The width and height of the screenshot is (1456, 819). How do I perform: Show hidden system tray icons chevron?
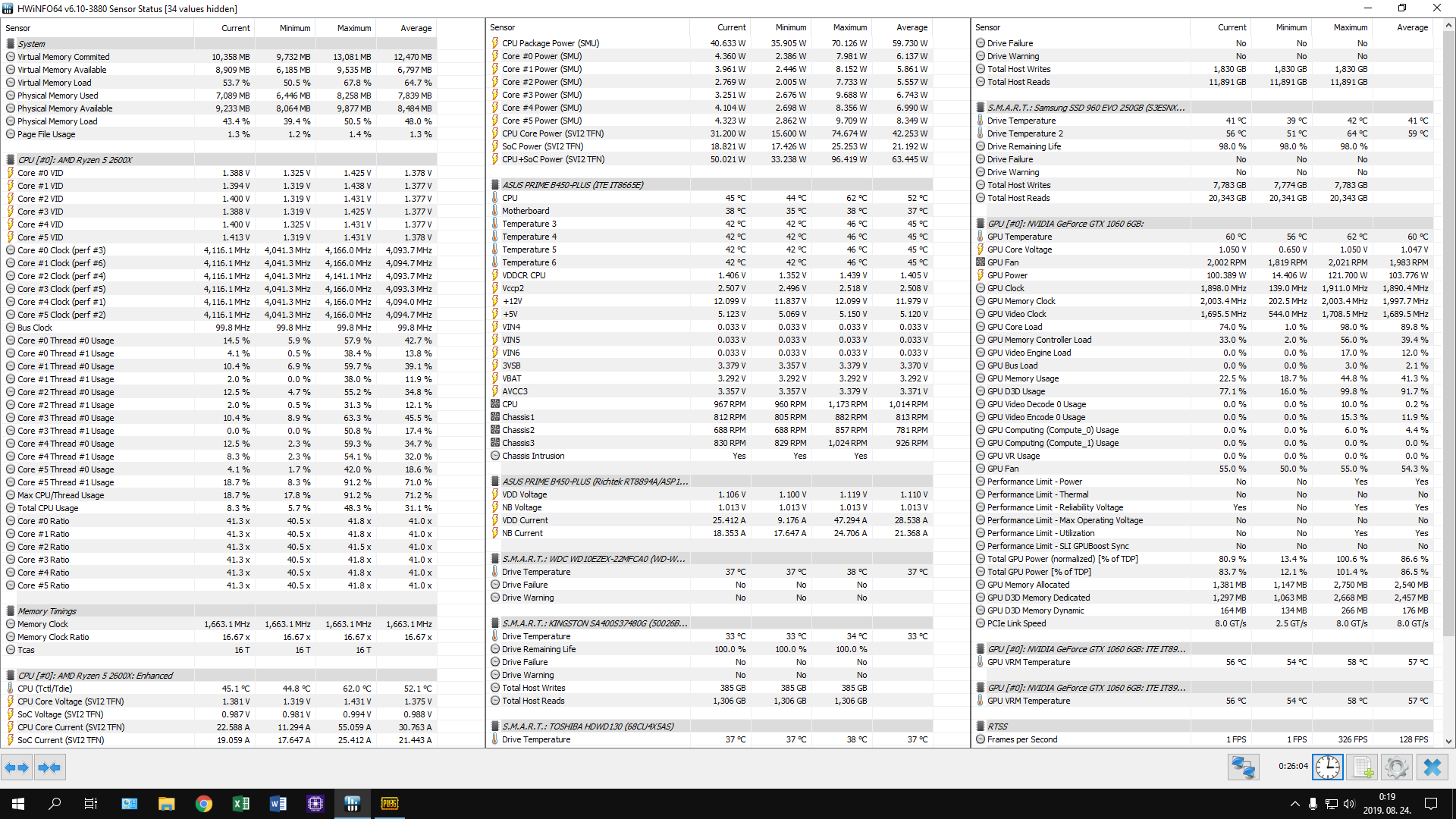point(1294,804)
